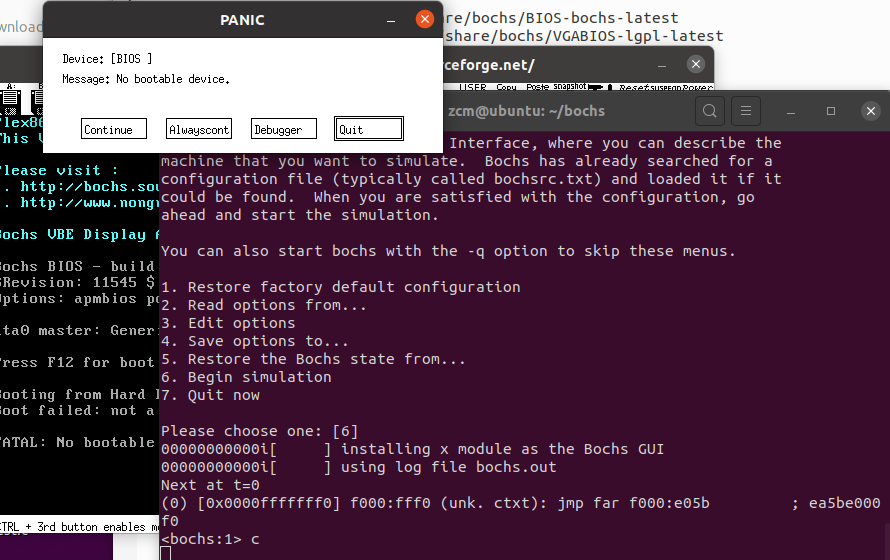This screenshot has width=890, height=560.
Task: Open search in the terminal window
Action: click(x=710, y=111)
